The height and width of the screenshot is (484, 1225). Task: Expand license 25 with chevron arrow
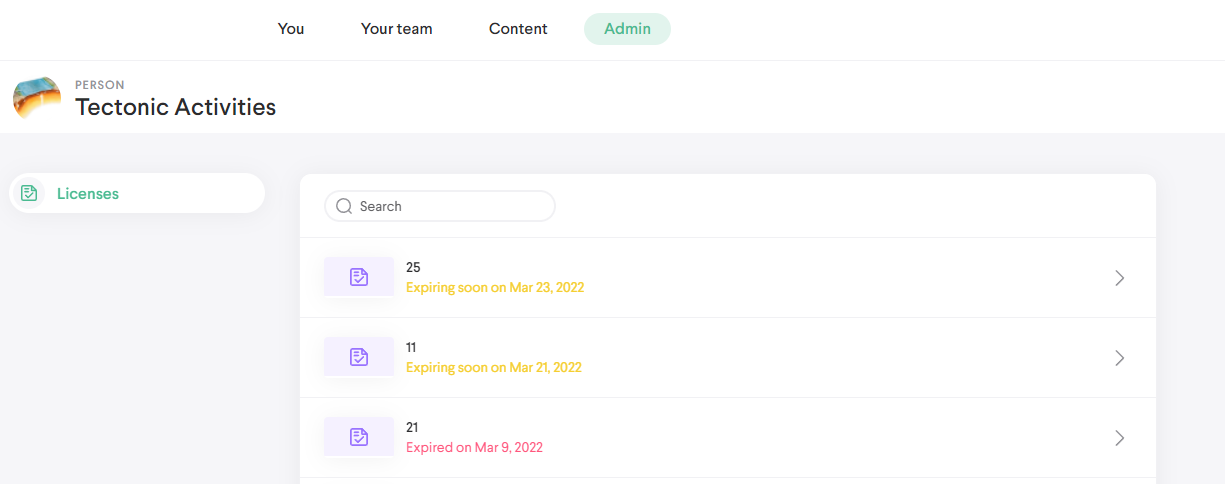pos(1119,278)
